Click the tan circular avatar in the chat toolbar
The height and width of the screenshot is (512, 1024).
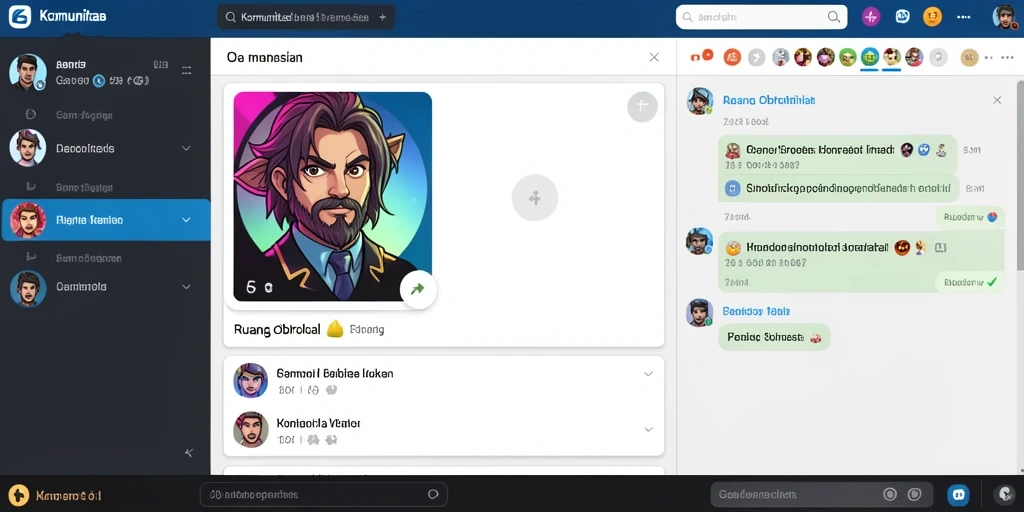[x=970, y=57]
